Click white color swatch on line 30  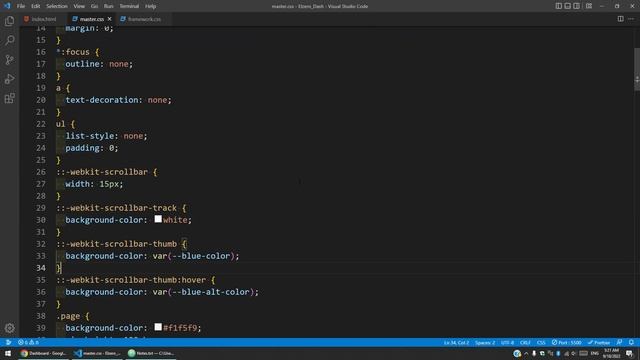[x=158, y=219]
